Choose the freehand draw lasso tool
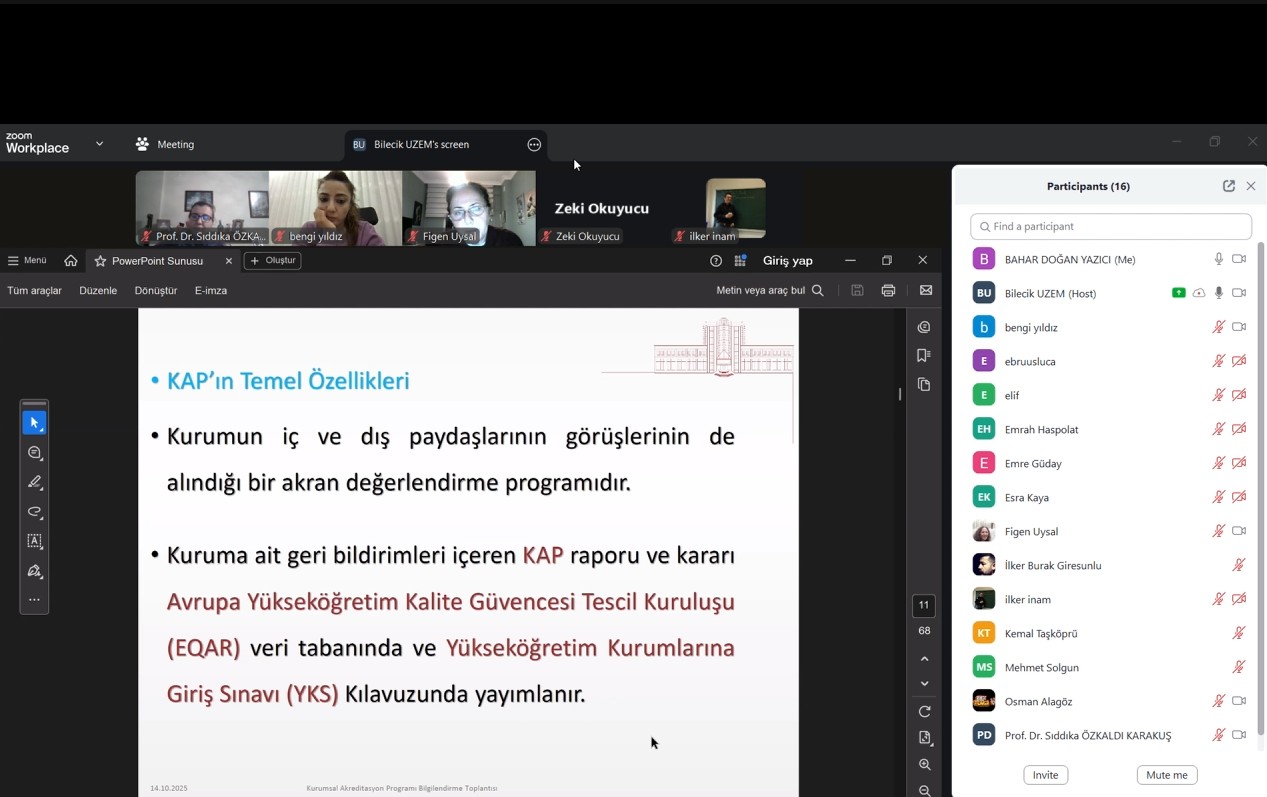This screenshot has height=797, width=1267. coord(34,512)
